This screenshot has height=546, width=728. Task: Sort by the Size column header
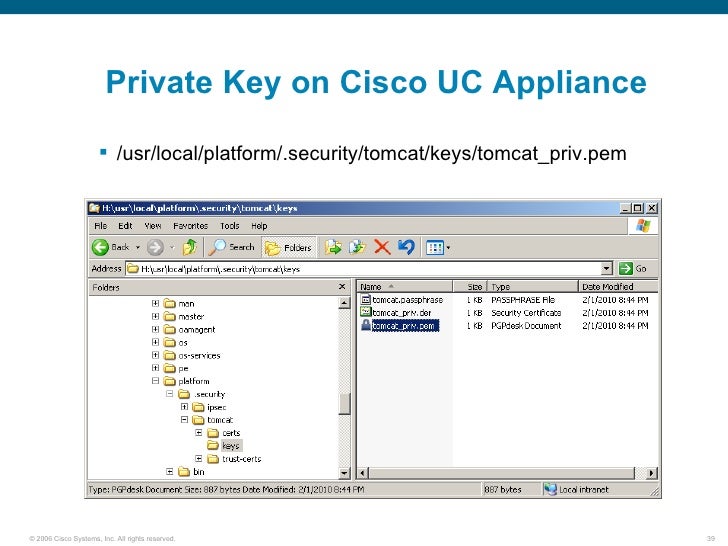[470, 287]
